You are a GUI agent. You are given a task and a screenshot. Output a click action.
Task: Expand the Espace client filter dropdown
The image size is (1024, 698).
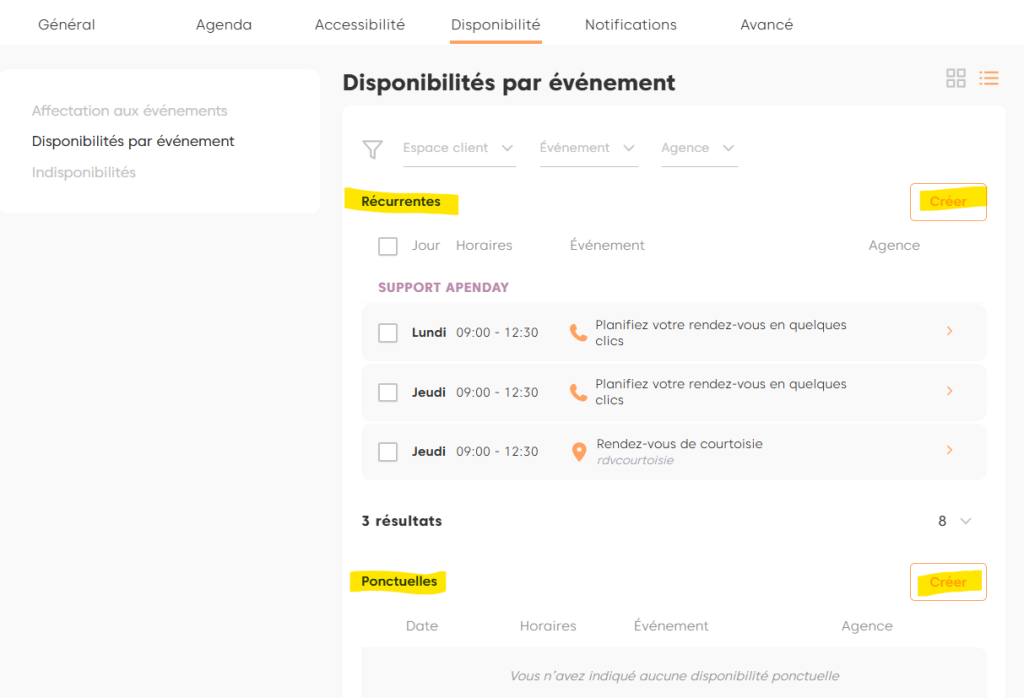[x=458, y=148]
